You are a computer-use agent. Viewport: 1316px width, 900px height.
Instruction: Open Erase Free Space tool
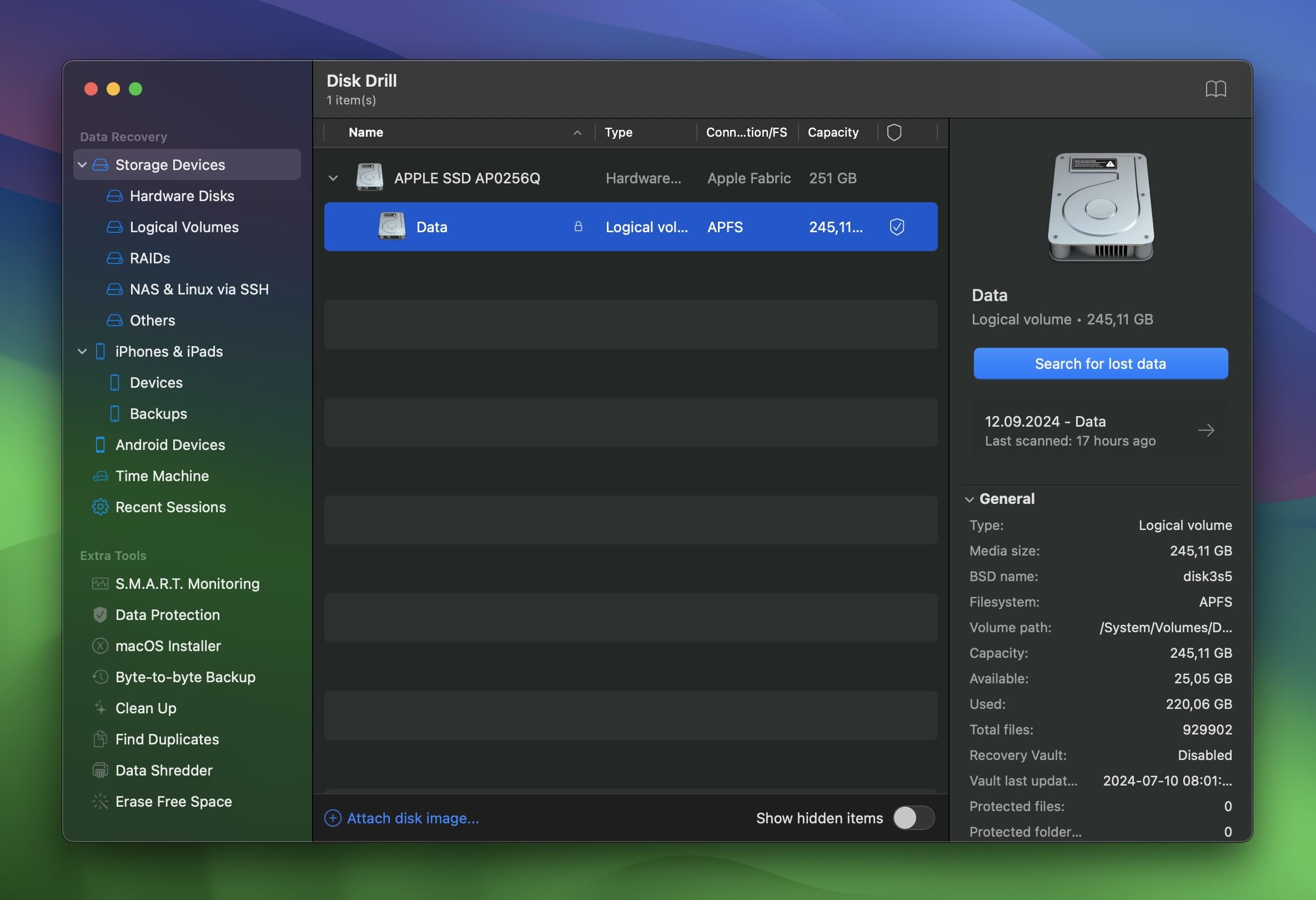173,802
